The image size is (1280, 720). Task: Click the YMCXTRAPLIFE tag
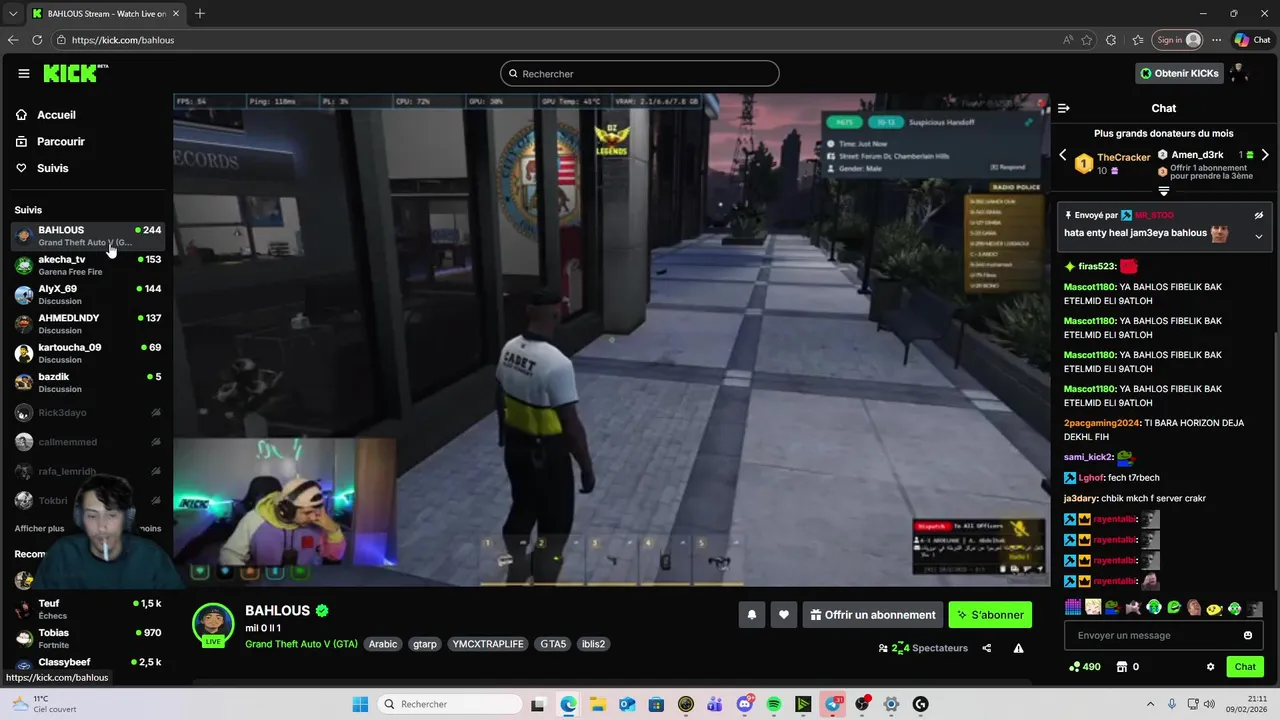(x=488, y=644)
